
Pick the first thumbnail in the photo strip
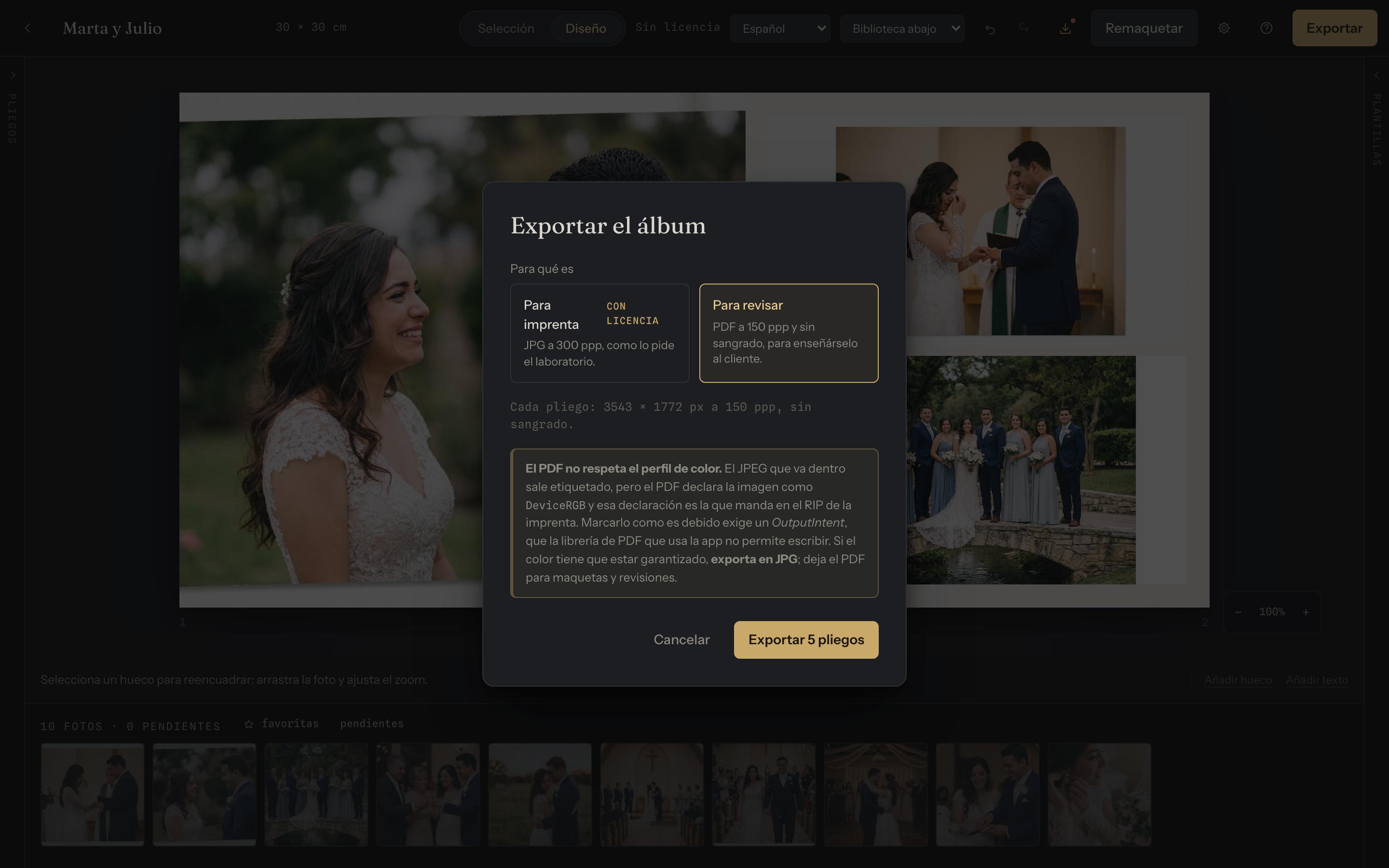(x=93, y=795)
